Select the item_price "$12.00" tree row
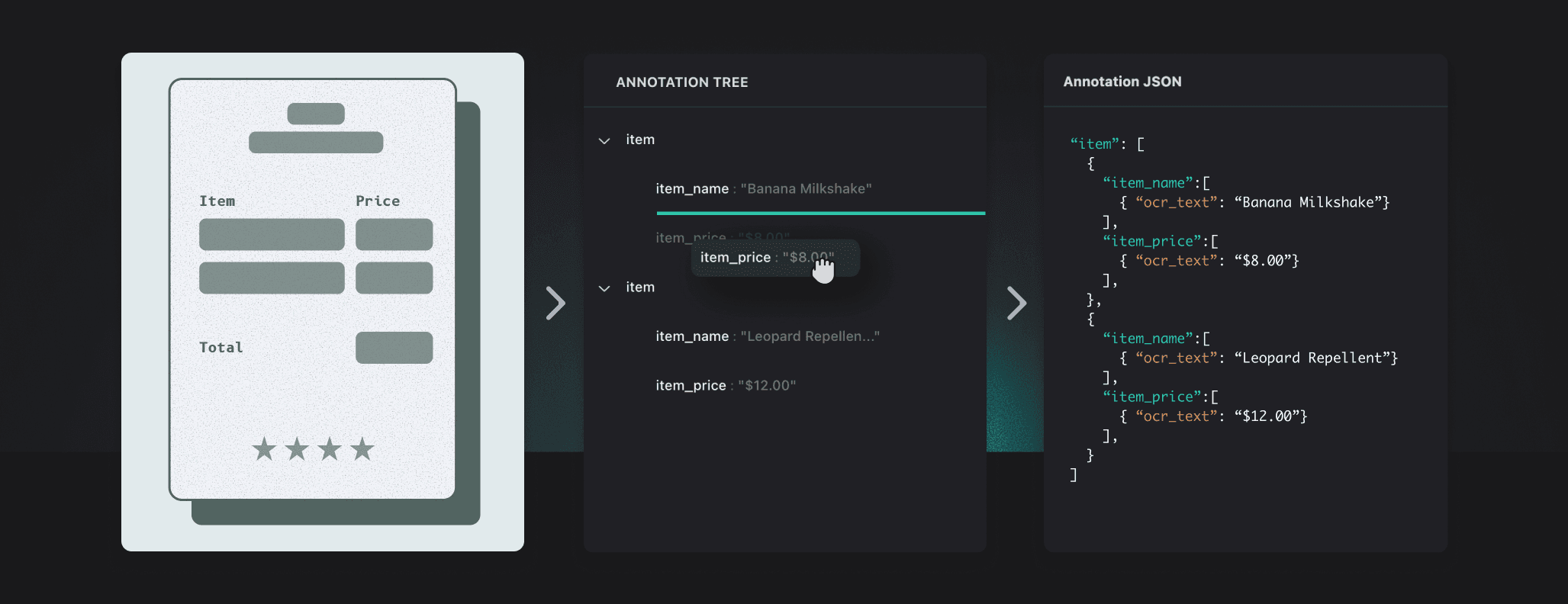The height and width of the screenshot is (604, 1568). tap(725, 385)
